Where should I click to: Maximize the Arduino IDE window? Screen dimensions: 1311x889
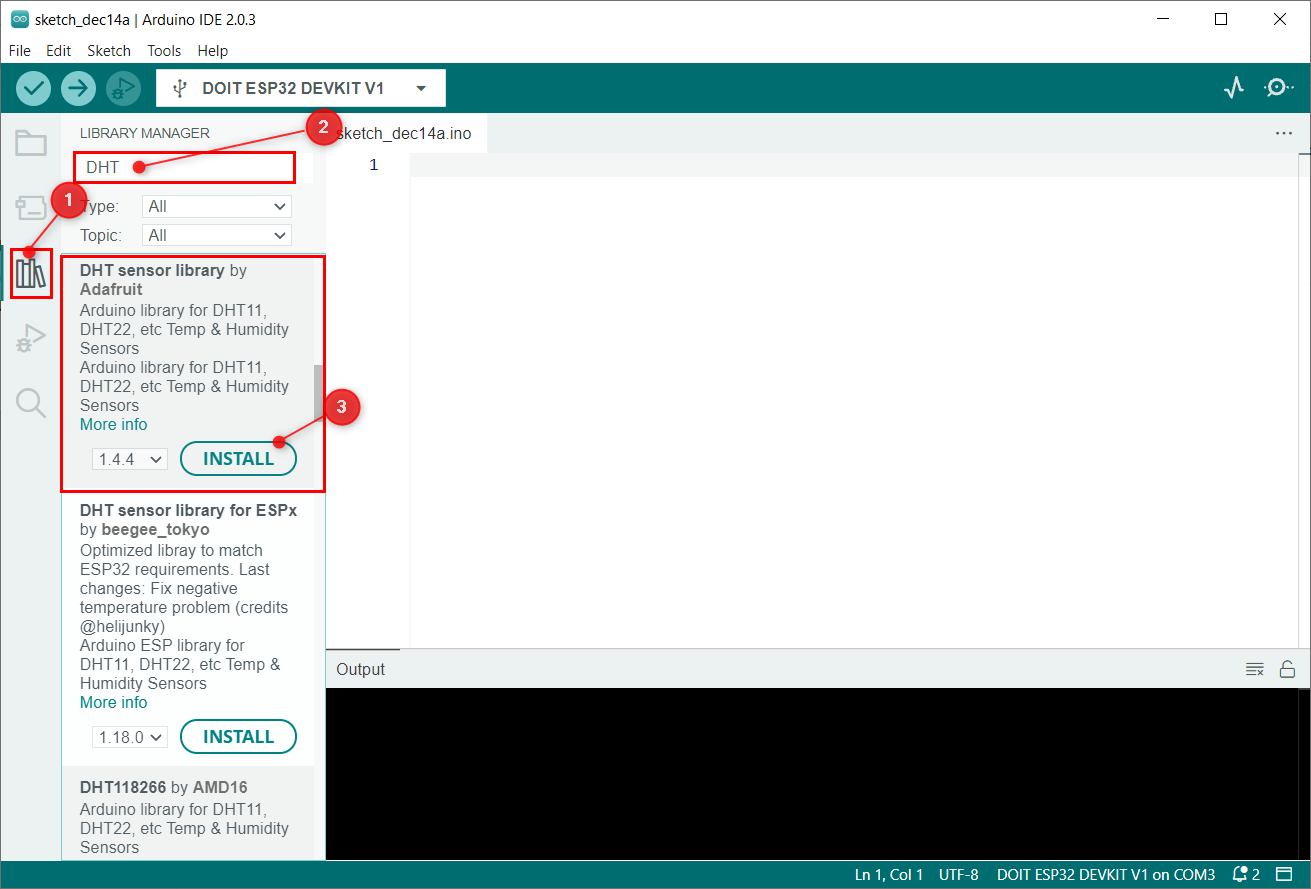click(1221, 19)
